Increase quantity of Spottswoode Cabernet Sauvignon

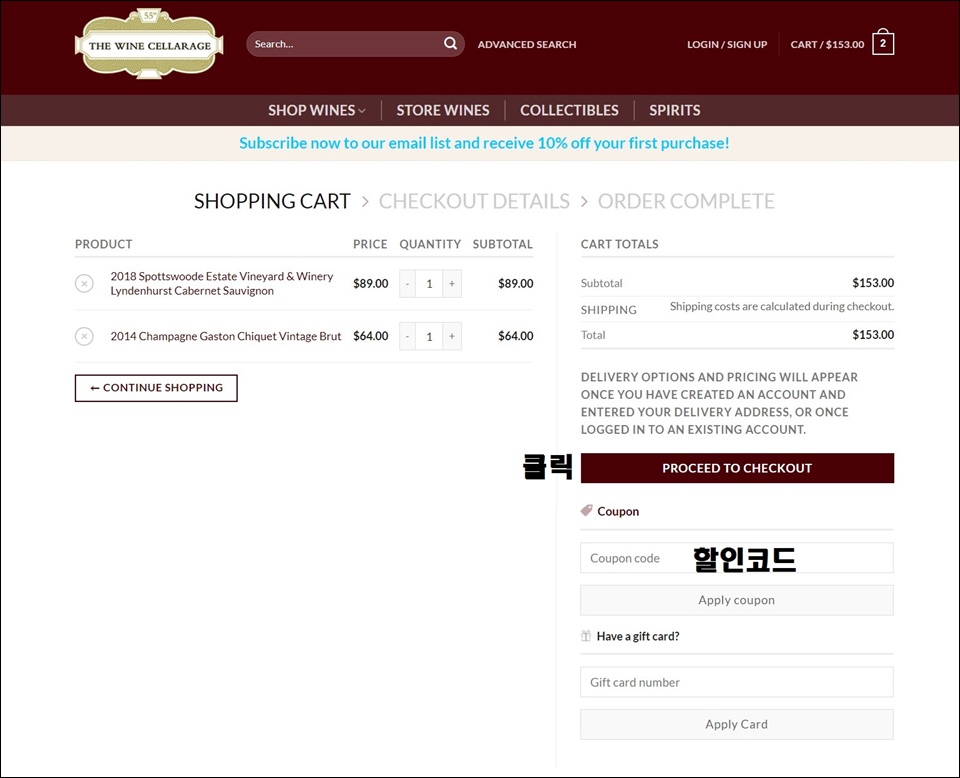[452, 283]
